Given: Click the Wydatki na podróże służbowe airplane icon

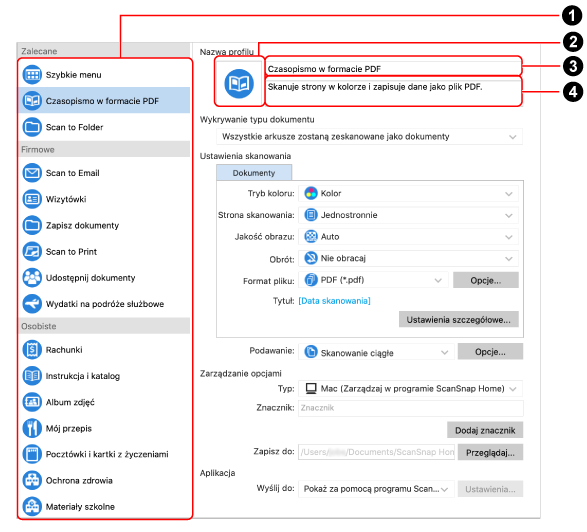Looking at the screenshot, I should (32, 304).
